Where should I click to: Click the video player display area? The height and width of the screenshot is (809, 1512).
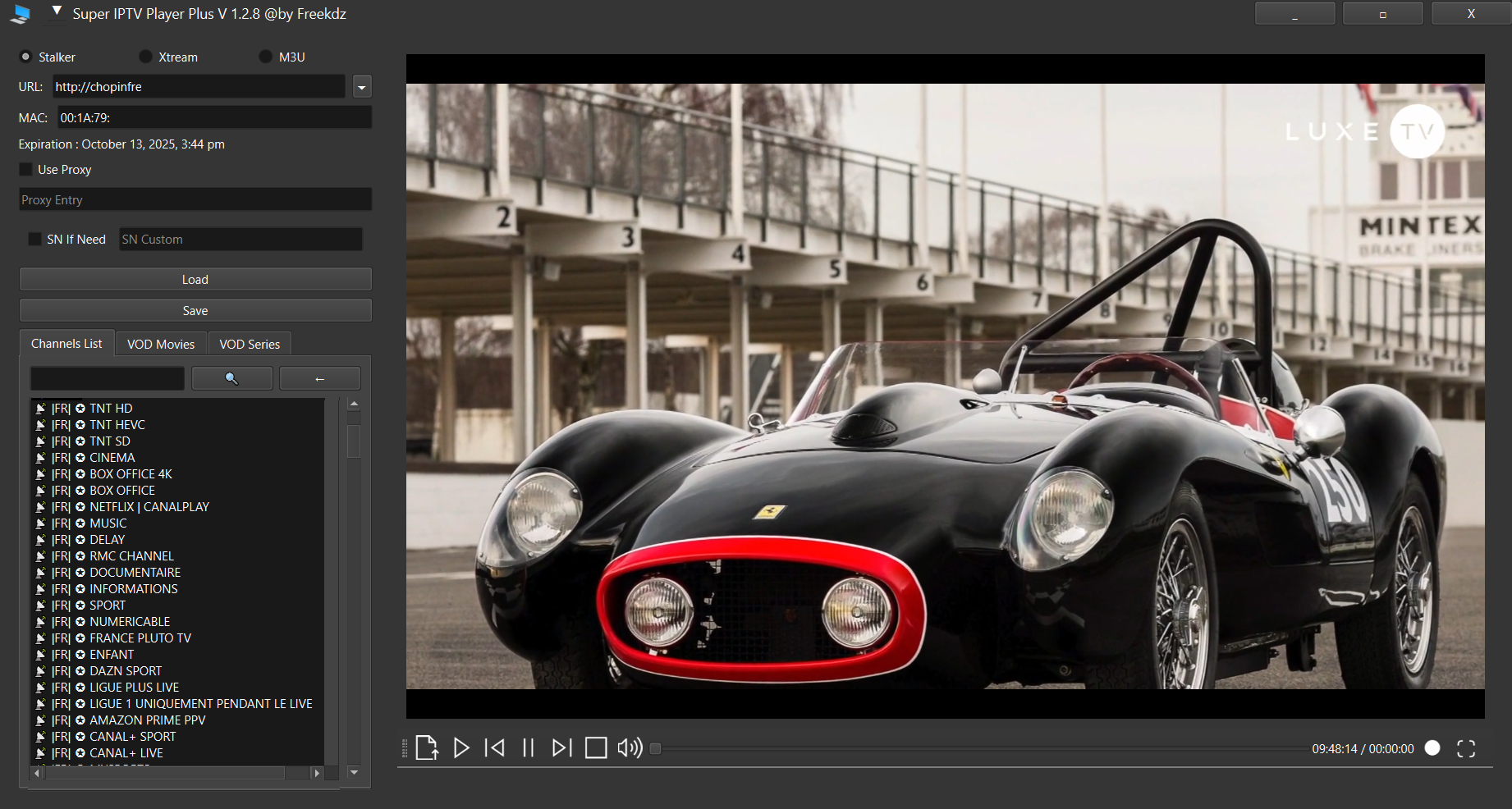(945, 386)
